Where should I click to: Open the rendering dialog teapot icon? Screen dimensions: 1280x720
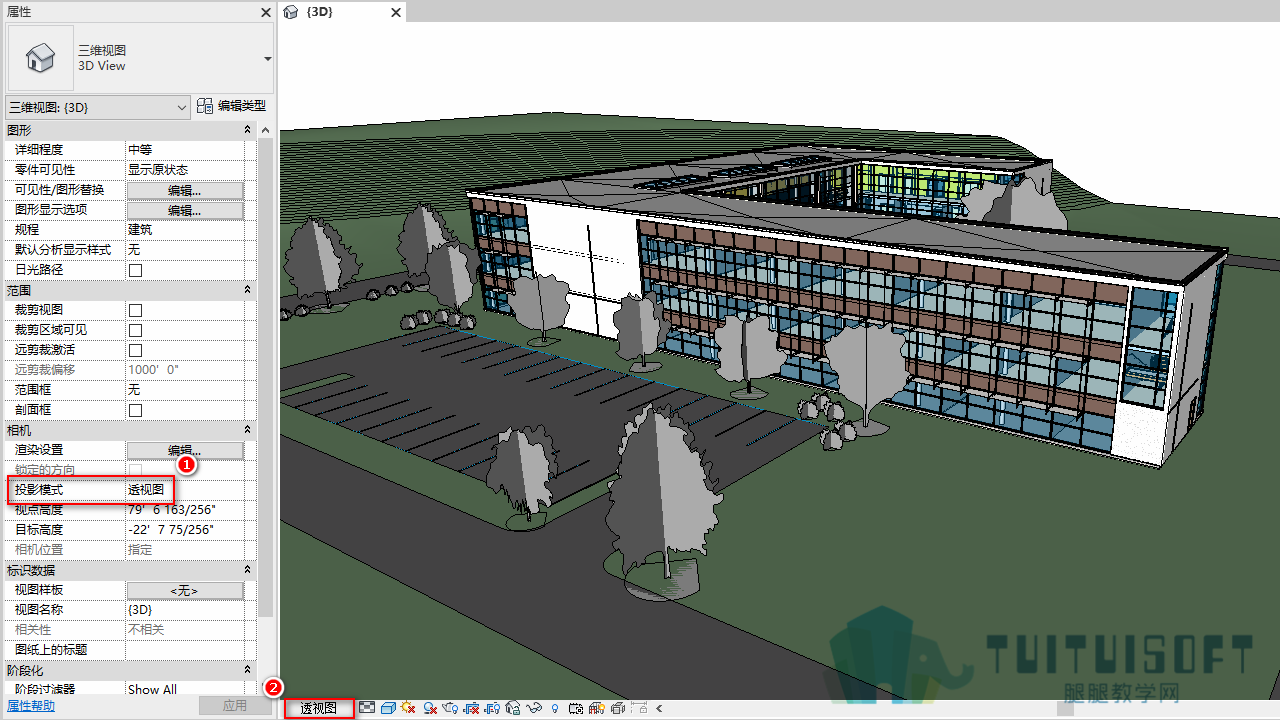[450, 708]
